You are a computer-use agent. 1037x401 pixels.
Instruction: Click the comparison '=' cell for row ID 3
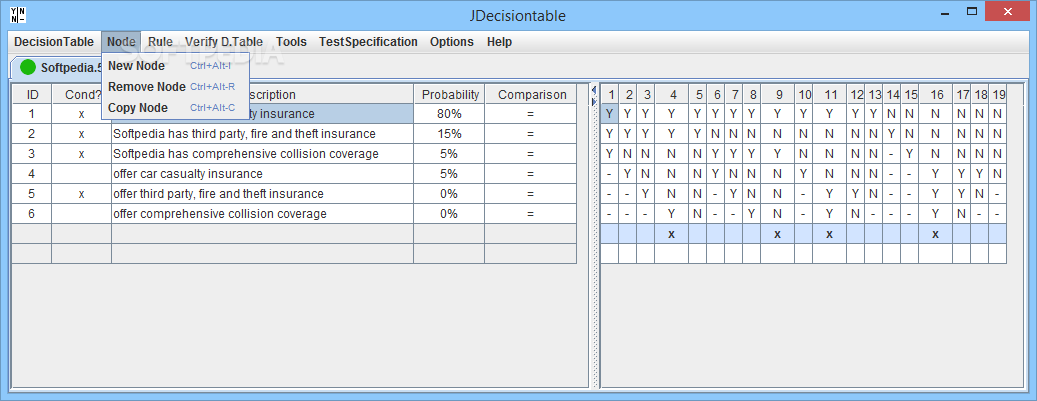(531, 154)
